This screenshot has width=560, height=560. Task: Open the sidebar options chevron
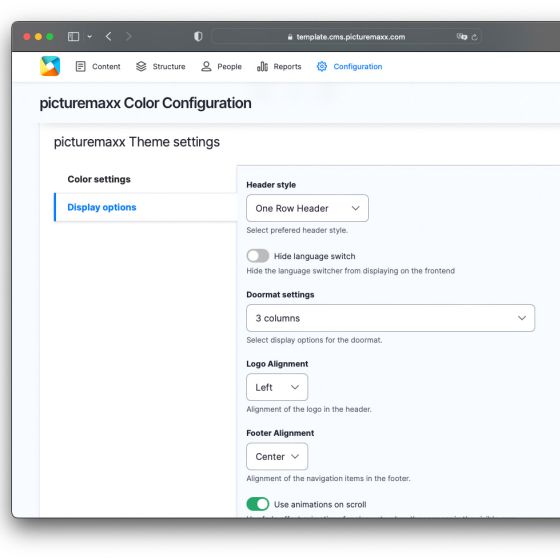point(90,36)
